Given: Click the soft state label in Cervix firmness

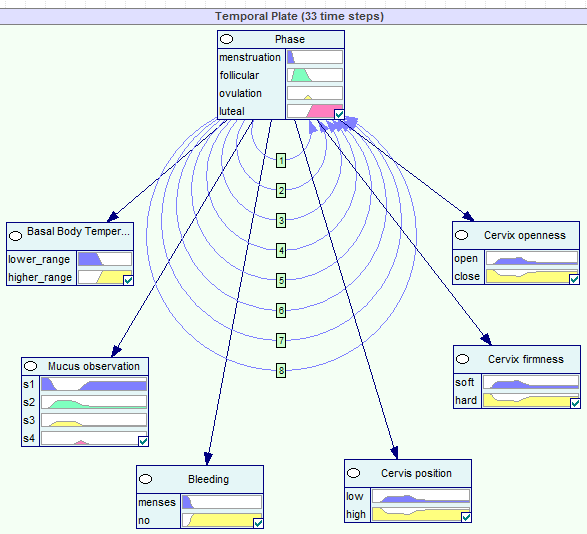Looking at the screenshot, I should (464, 382).
